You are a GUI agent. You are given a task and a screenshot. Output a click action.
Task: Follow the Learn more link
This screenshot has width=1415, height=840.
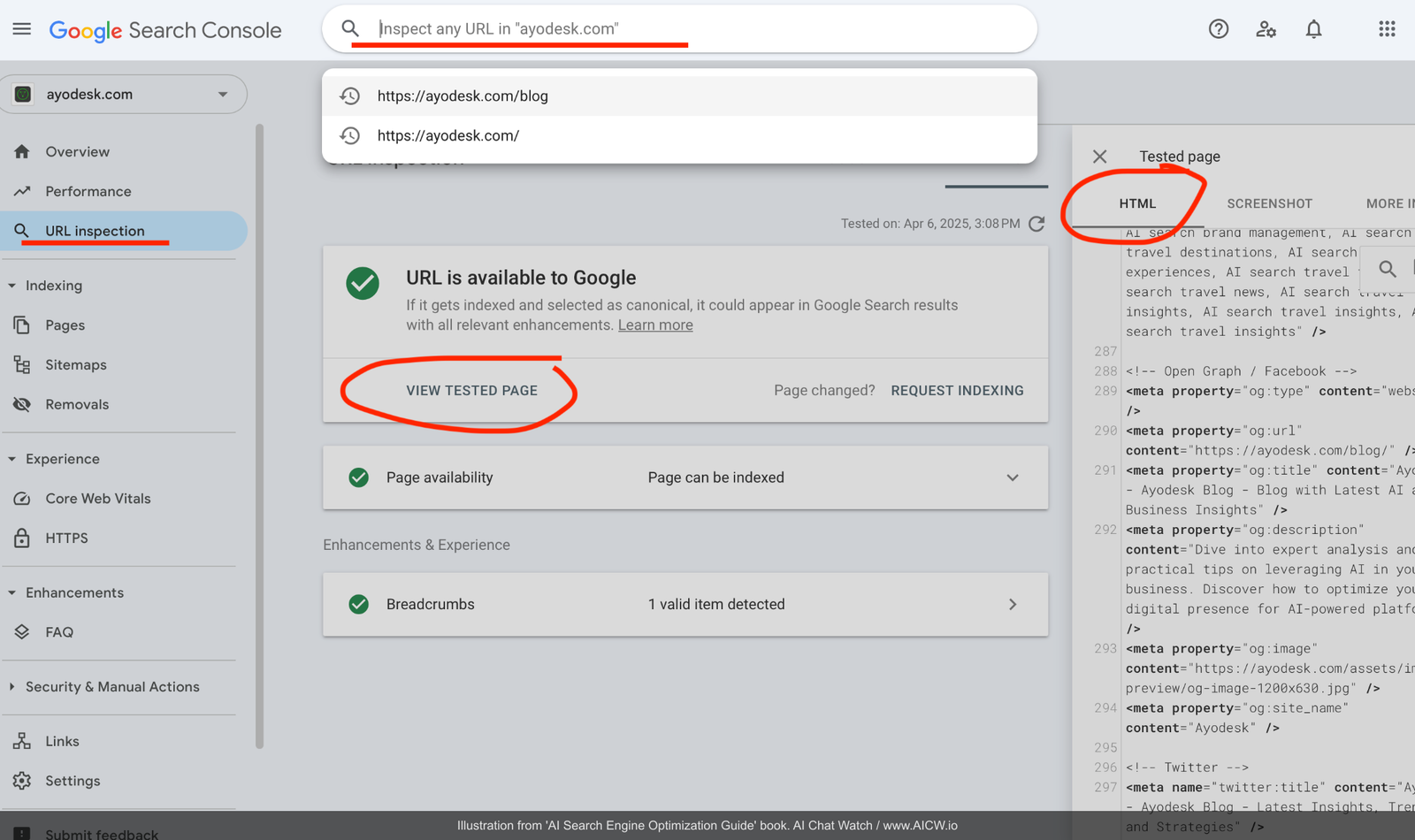[654, 325]
